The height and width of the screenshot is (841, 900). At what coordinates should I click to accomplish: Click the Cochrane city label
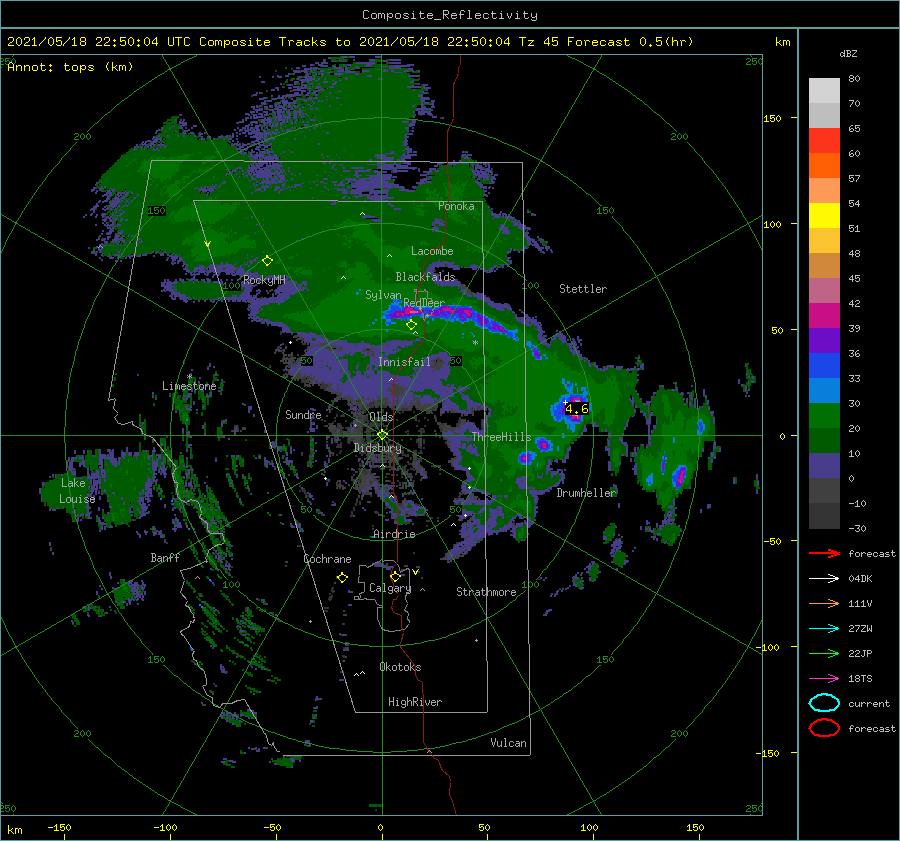point(327,559)
